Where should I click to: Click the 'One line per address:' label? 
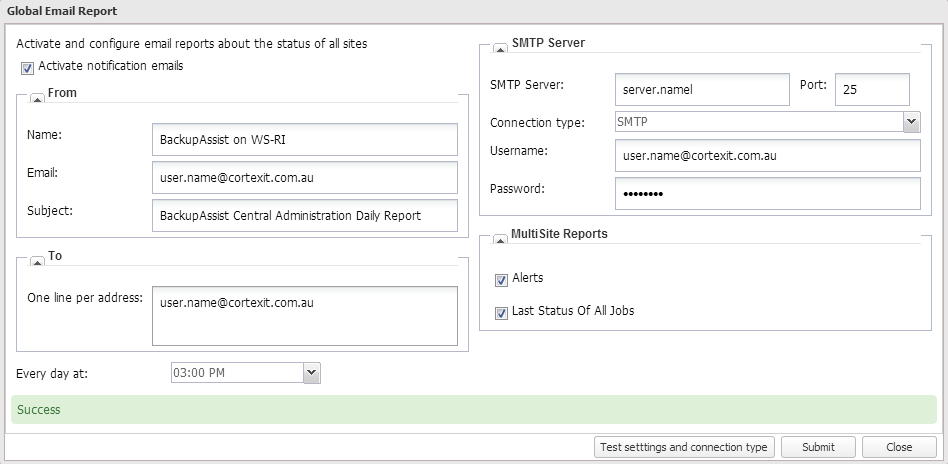(85, 298)
